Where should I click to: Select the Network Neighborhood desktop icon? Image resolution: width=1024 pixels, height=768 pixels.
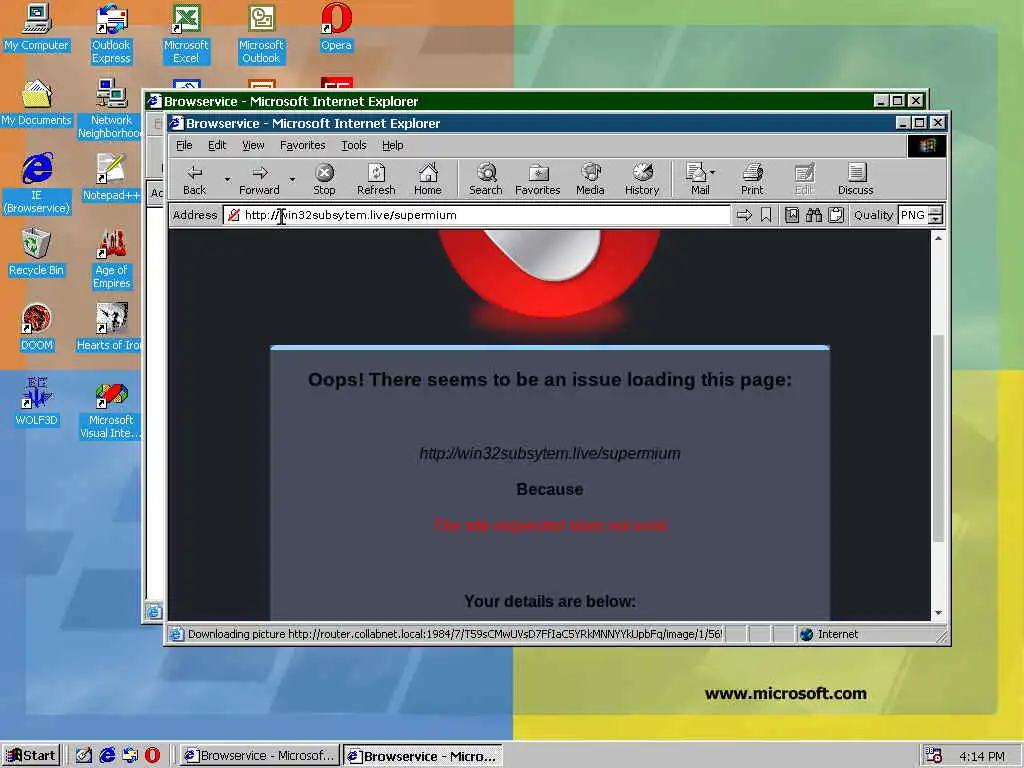(x=110, y=109)
